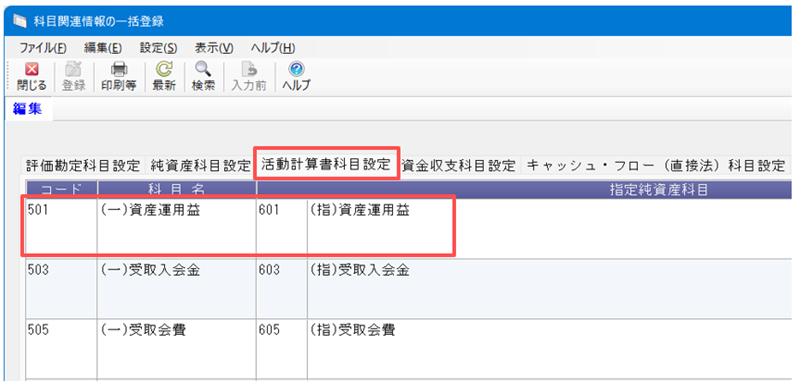Switch to 資金収支科目設定 tab
Screen dimensions: 800x382
(459, 165)
